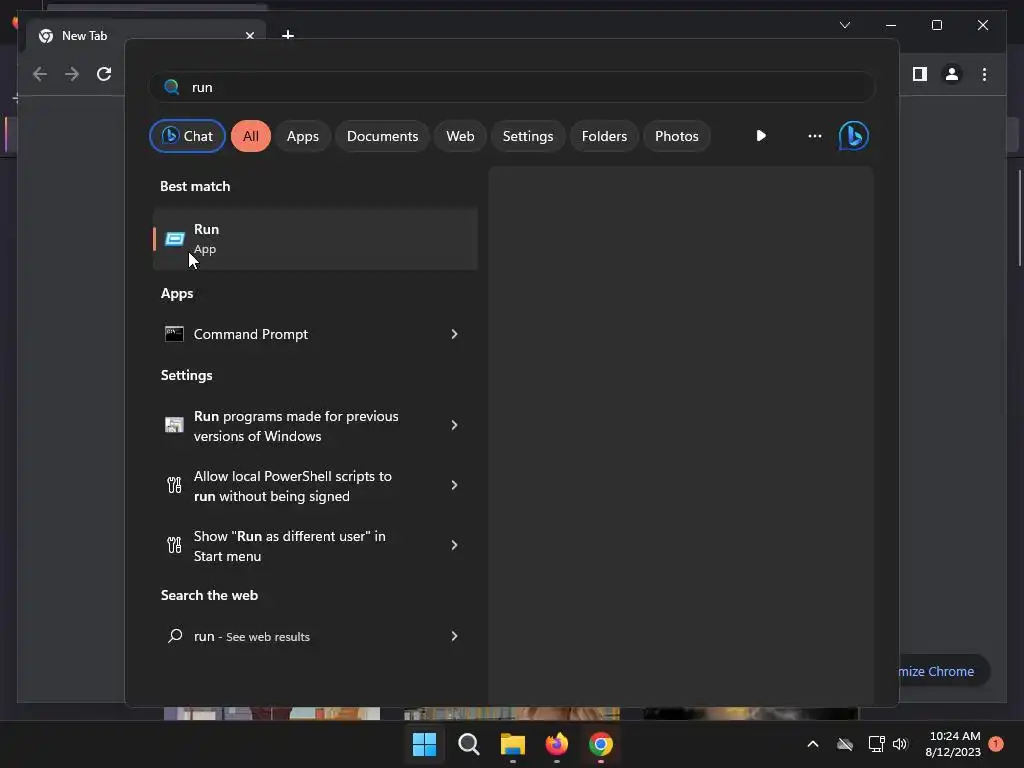Switch to Documents filter
1024x768 pixels.
382,136
